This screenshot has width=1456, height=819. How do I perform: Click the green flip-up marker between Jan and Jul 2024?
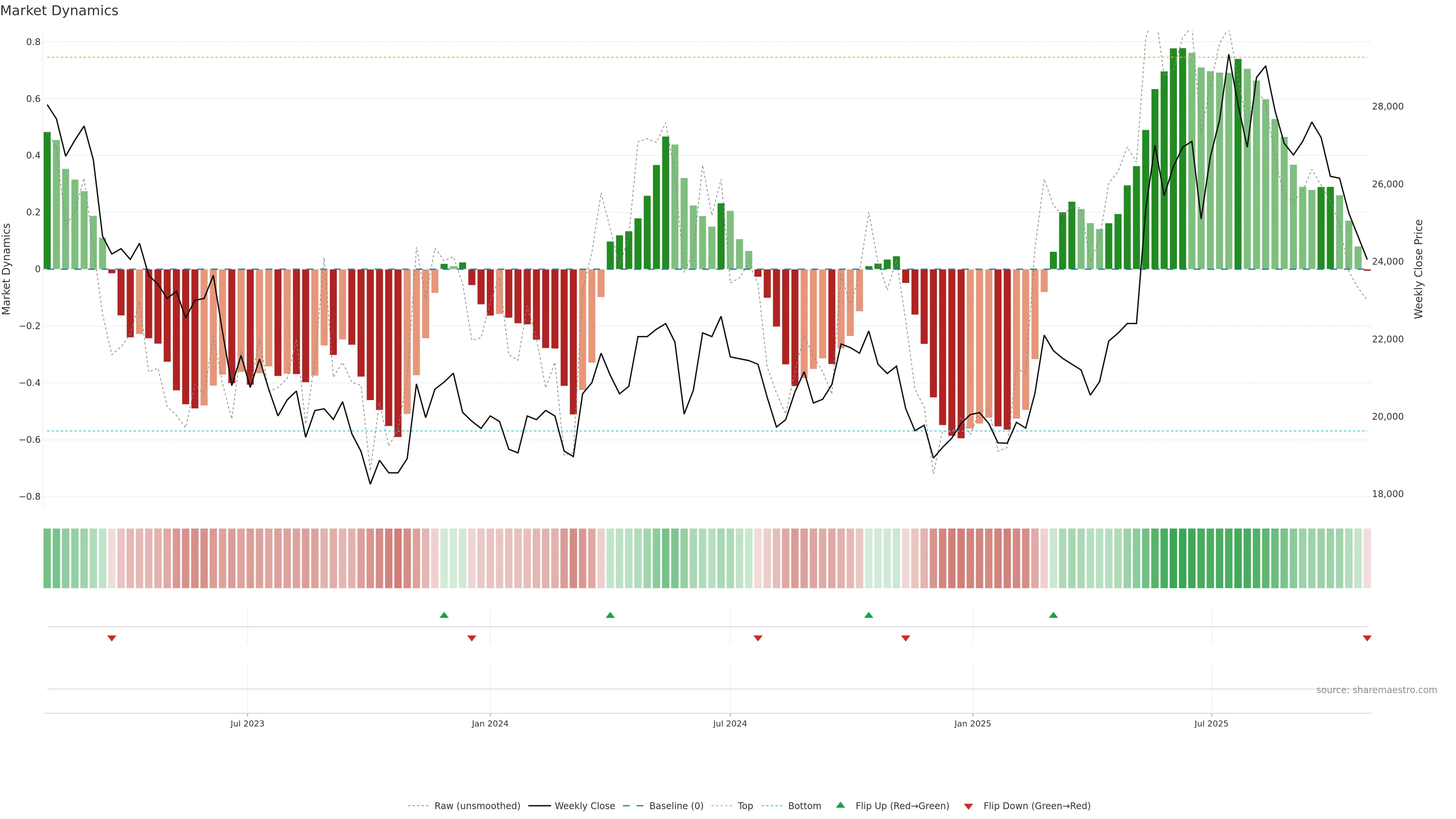pos(610,615)
